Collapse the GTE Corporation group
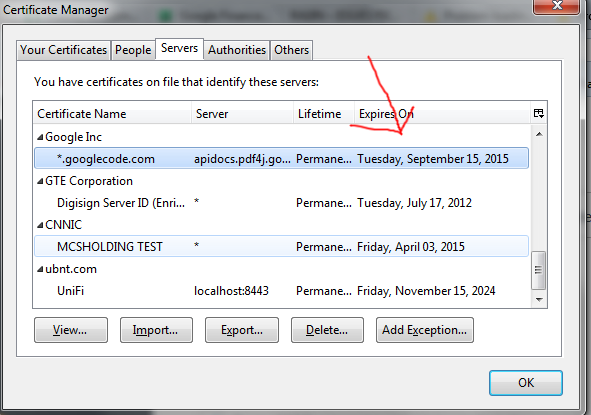Screen dimensions: 591x415 (40, 182)
